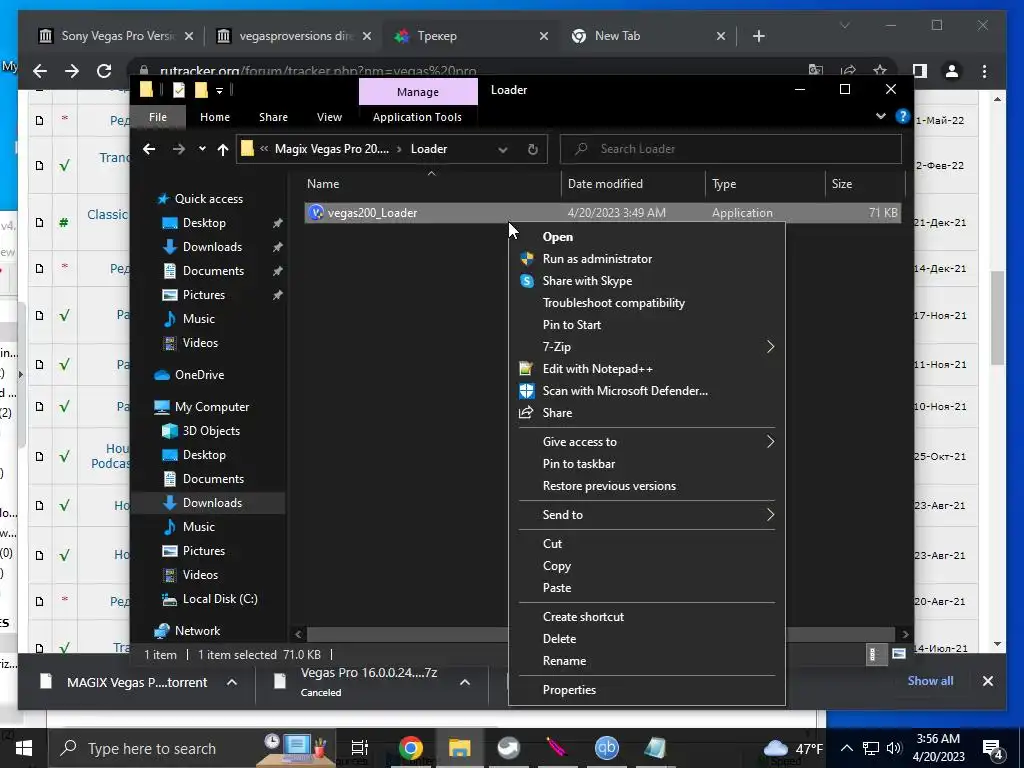Open the Windows Start menu
Viewport: 1024px width, 768px height.
(x=24, y=748)
